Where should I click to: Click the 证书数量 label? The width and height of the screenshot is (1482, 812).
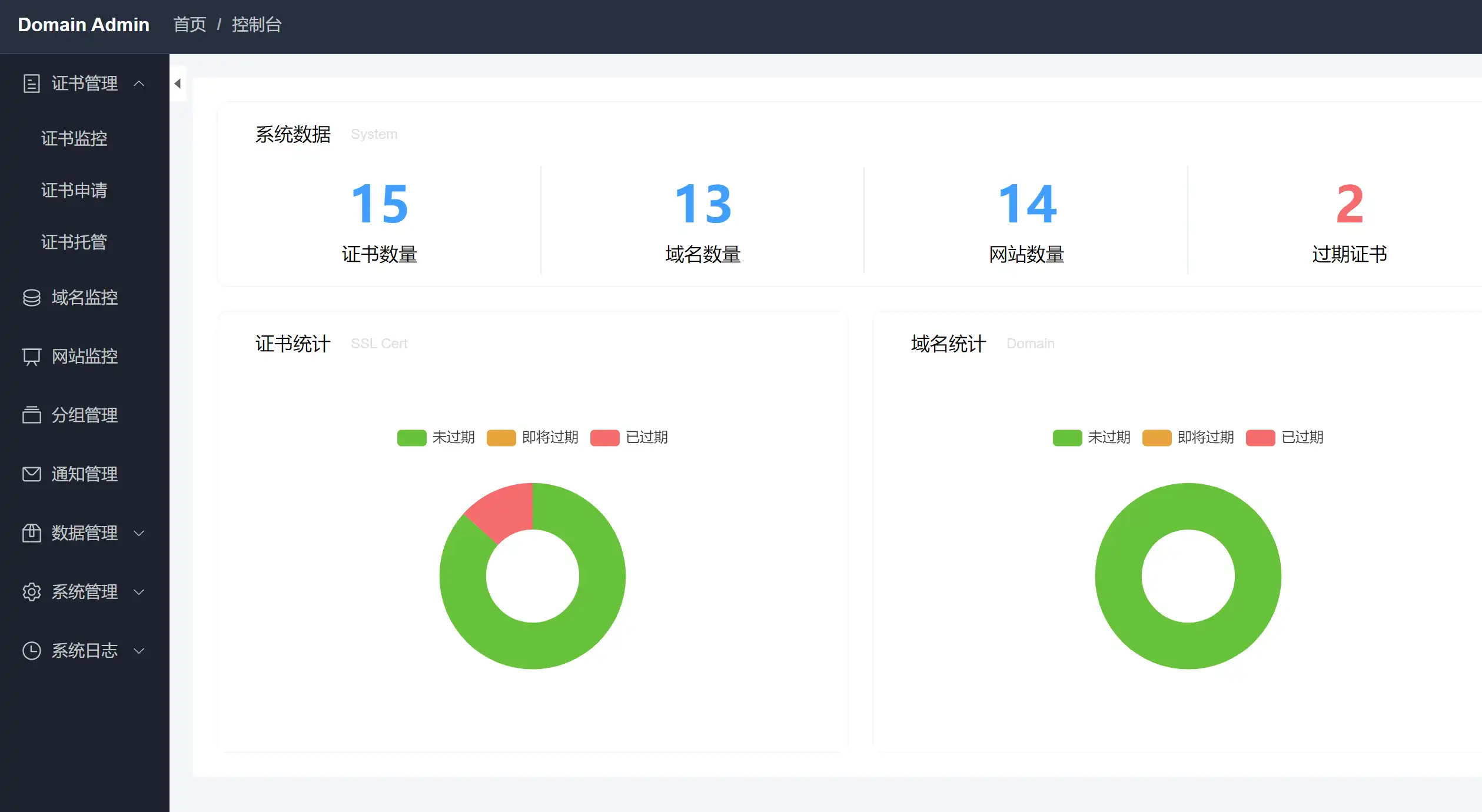380,255
